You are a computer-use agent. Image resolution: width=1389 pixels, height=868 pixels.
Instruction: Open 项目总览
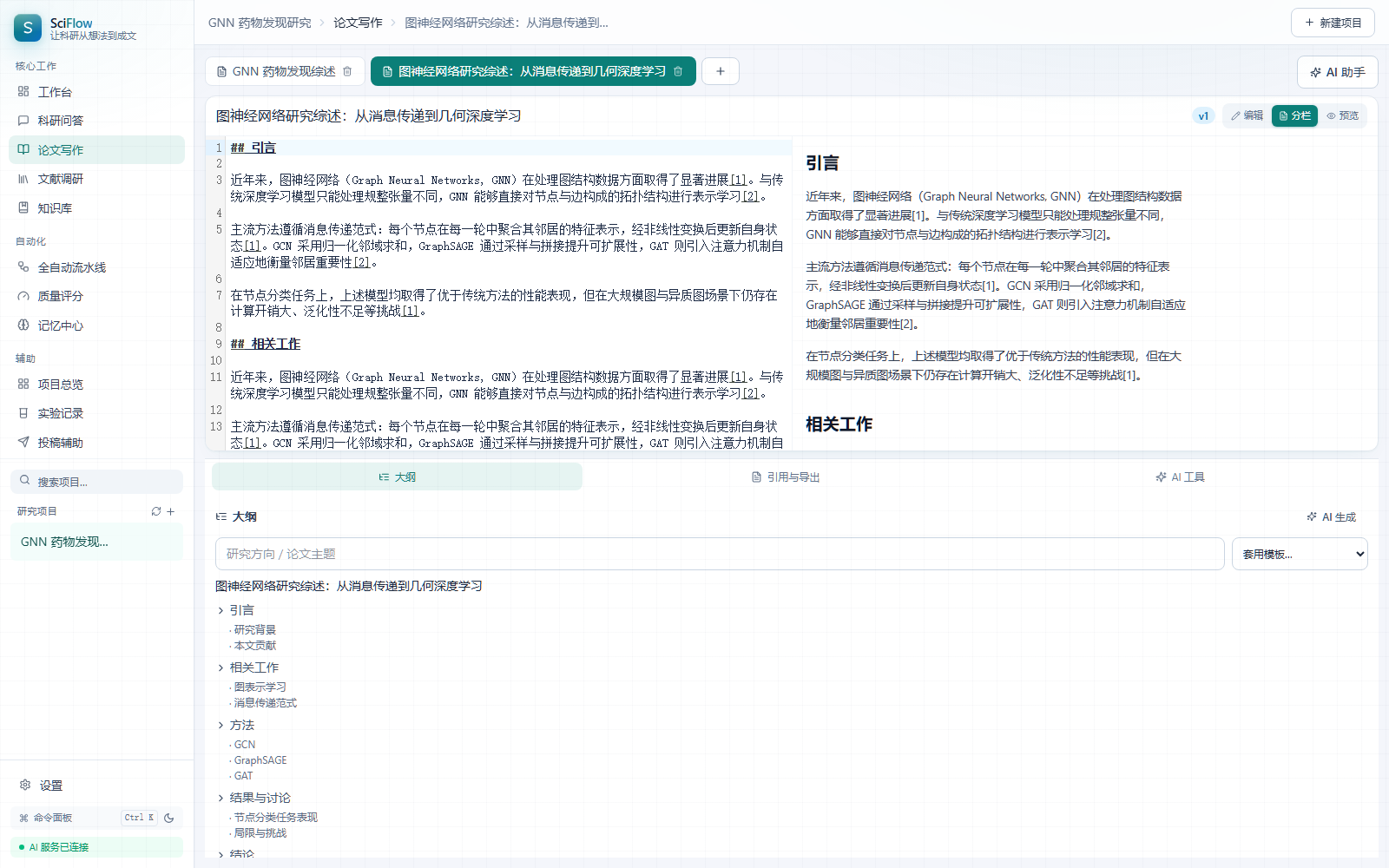tap(96, 385)
